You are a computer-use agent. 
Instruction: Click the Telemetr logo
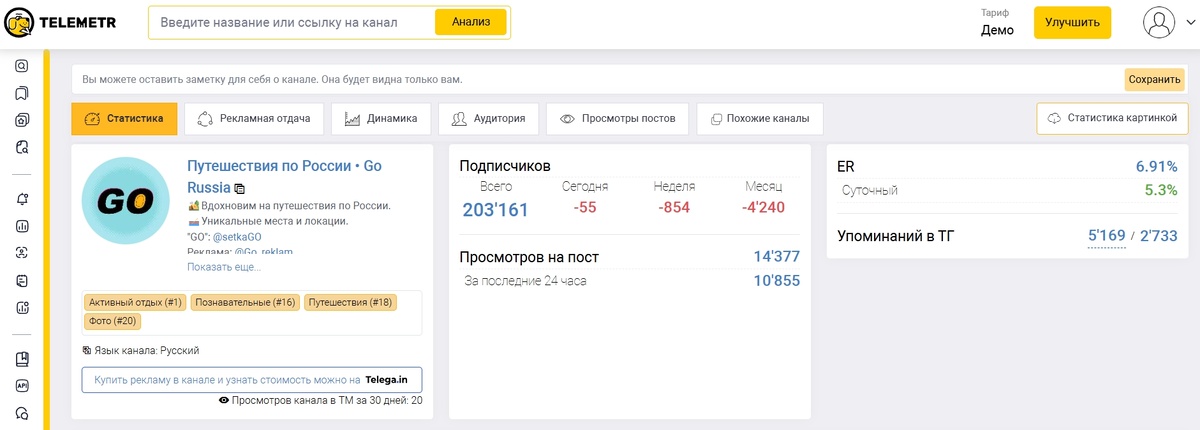pos(61,22)
